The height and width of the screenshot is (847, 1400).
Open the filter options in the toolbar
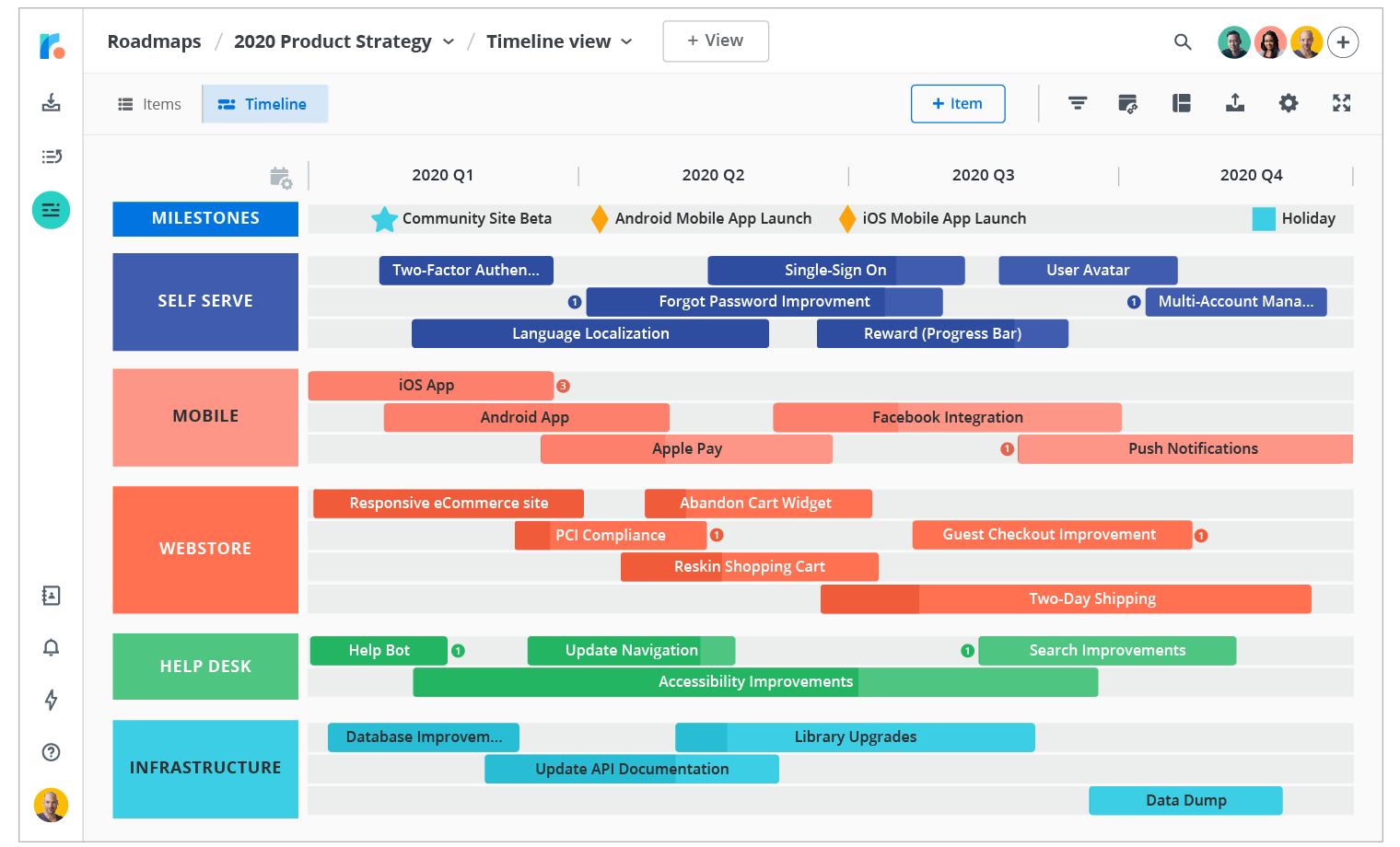1077,103
